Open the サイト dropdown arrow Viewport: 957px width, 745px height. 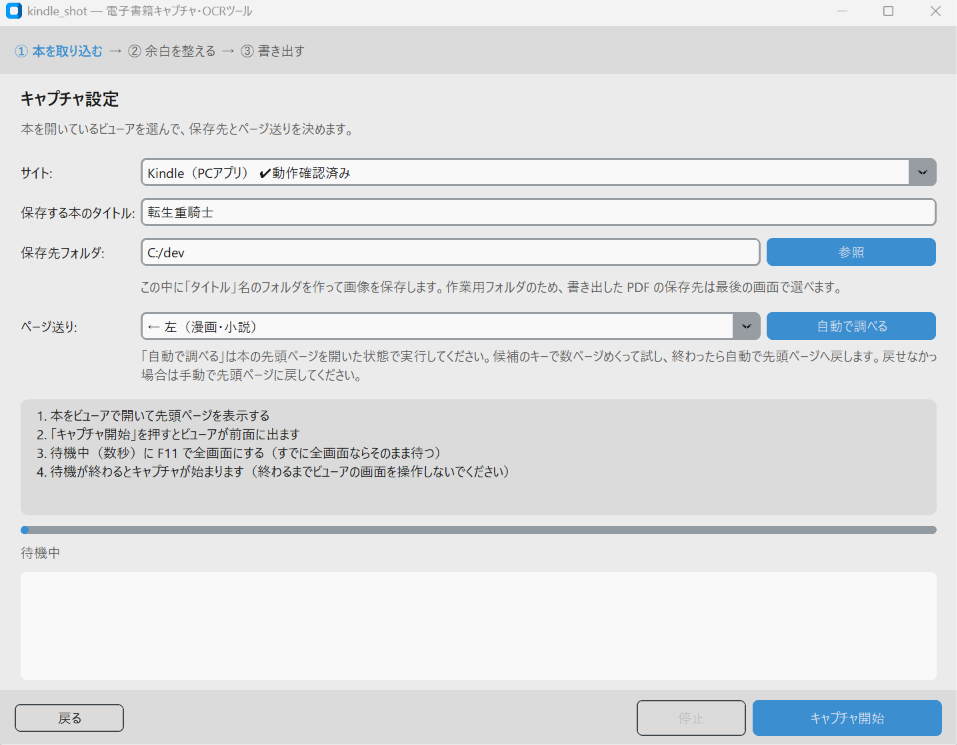pos(922,173)
